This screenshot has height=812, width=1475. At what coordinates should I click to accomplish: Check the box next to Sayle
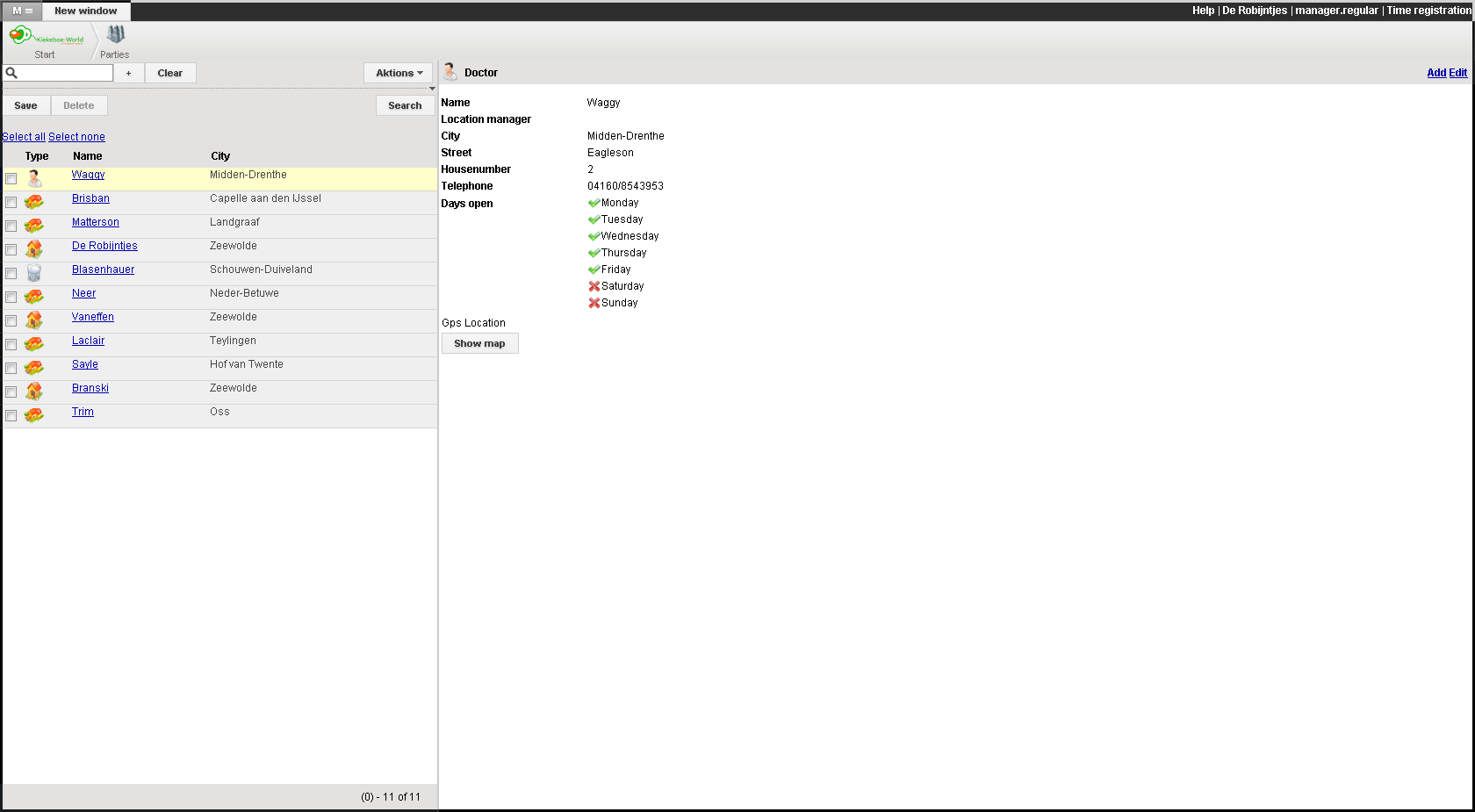click(11, 369)
